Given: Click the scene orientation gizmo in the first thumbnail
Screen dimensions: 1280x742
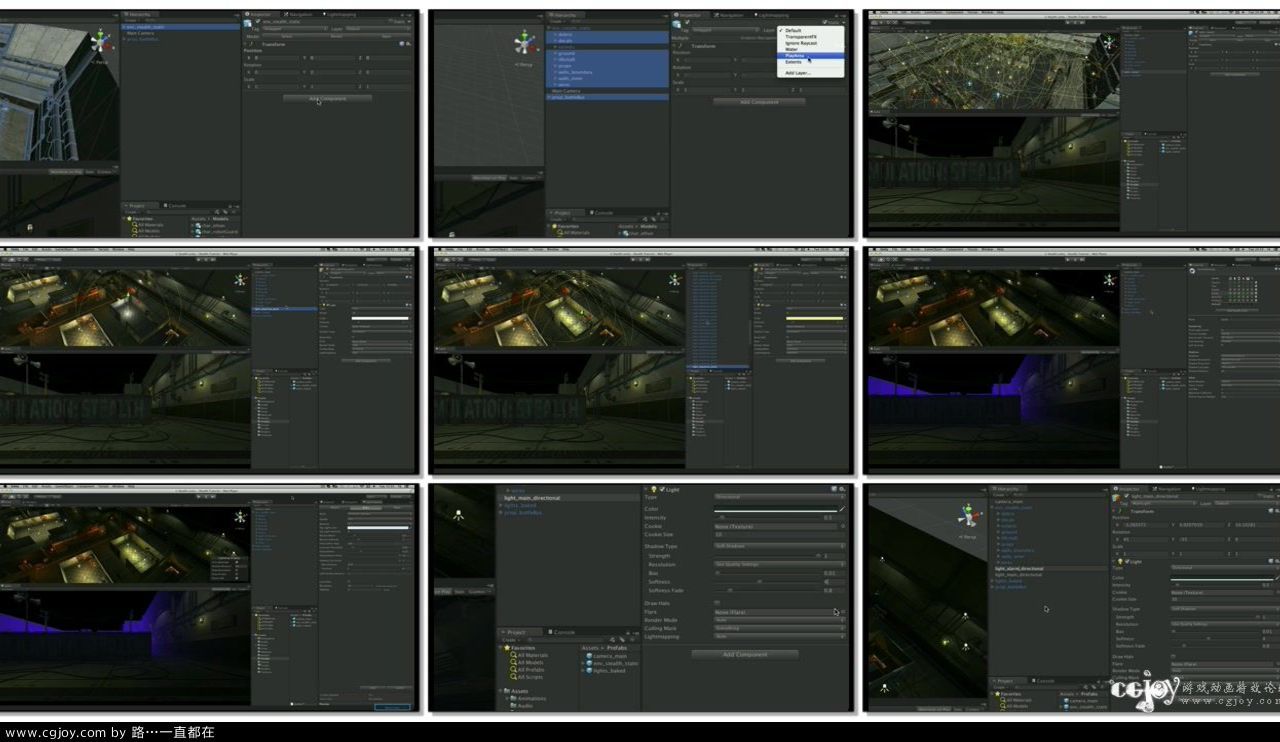Looking at the screenshot, I should coord(100,41).
